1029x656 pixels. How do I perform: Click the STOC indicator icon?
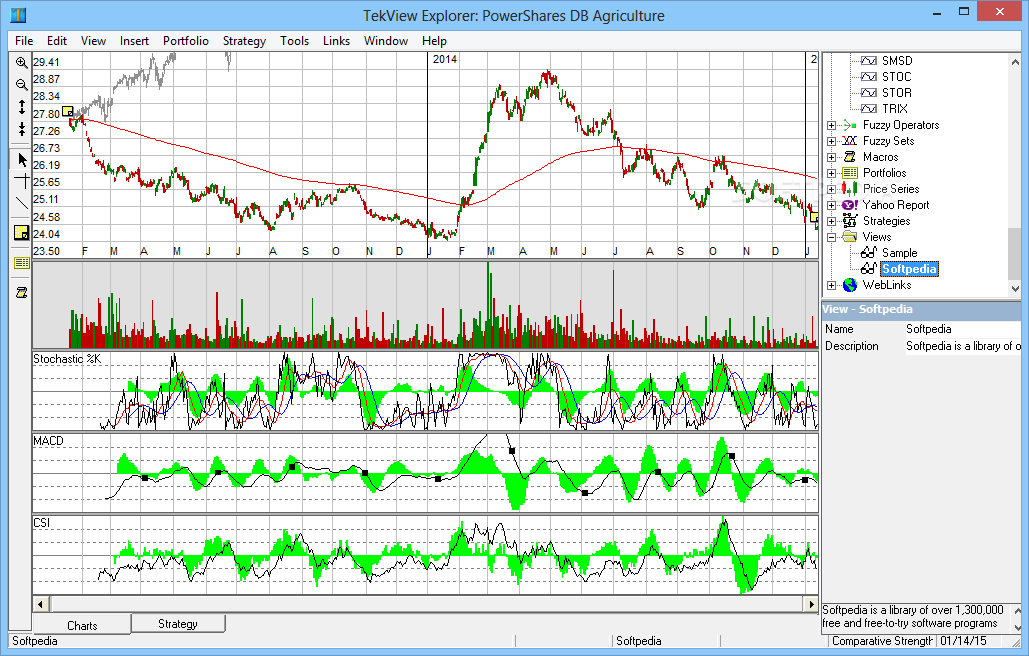coord(869,77)
